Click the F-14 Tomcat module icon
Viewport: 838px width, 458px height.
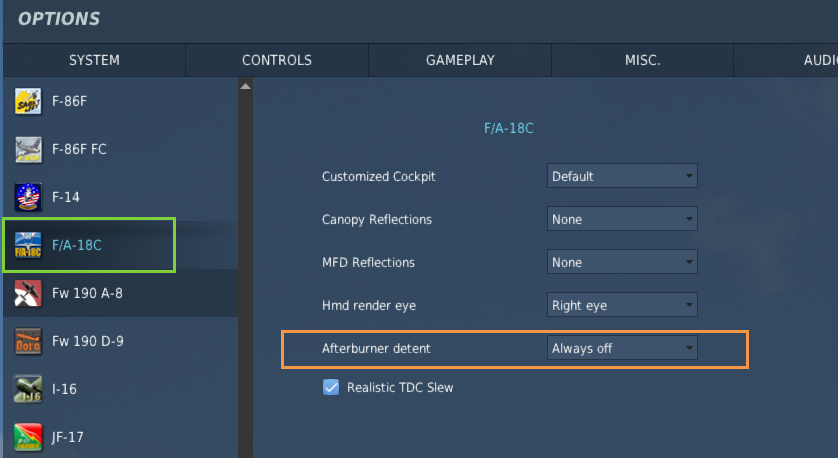coord(28,197)
